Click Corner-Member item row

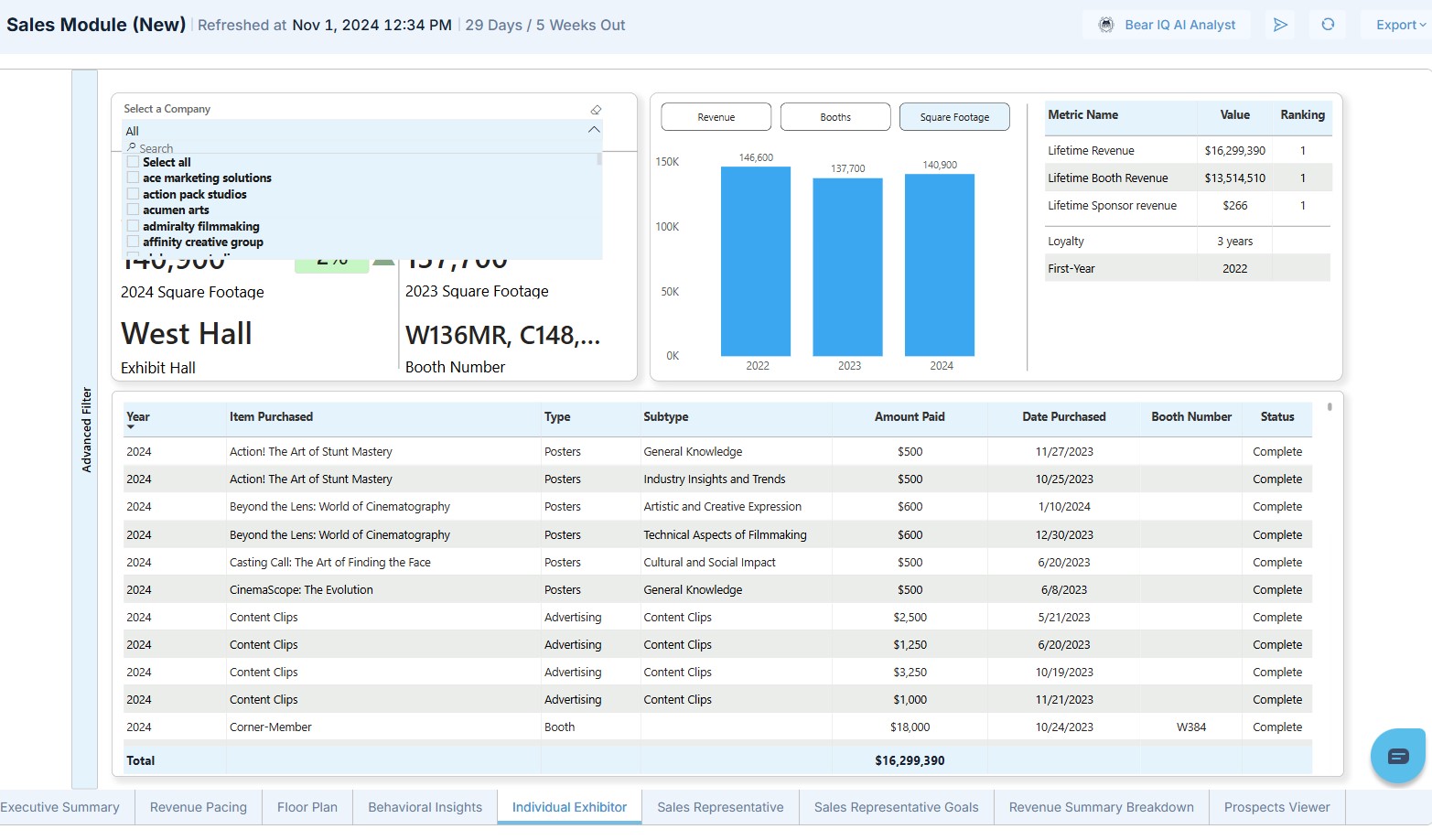(717, 727)
